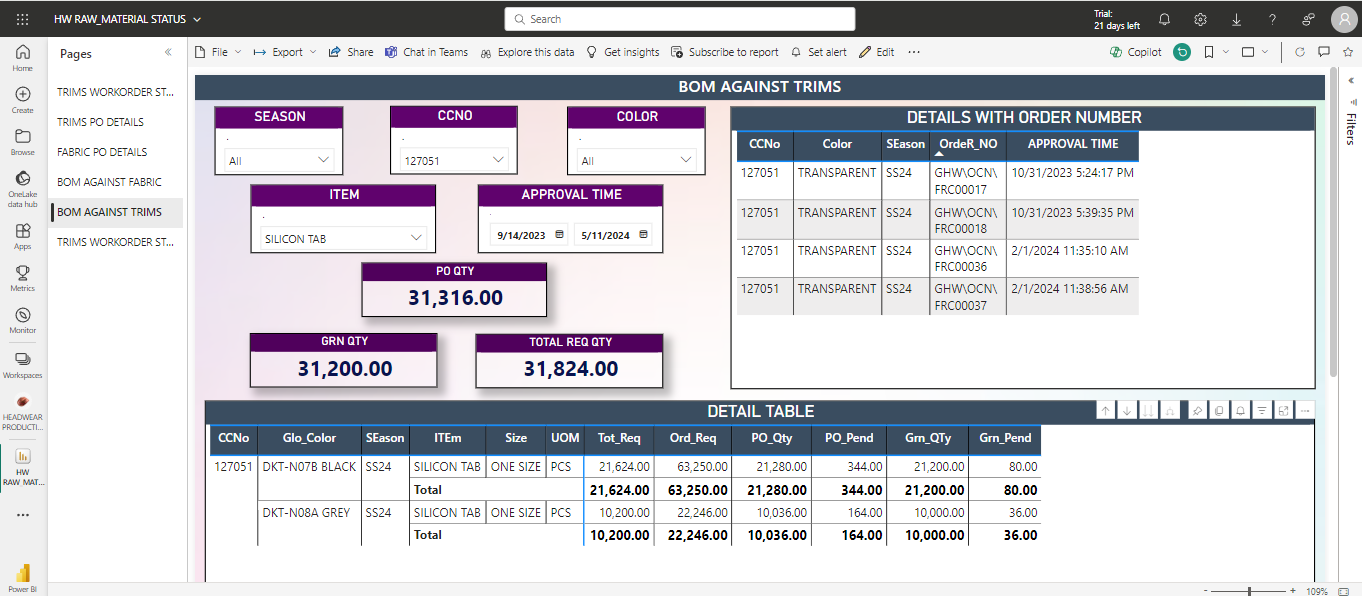Collapse the Pages navigation pane
The image size is (1362, 596).
click(x=168, y=53)
